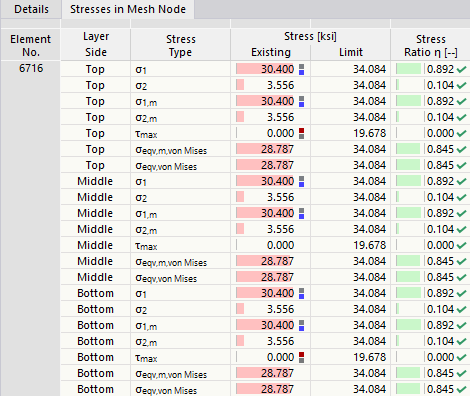Switch to the Details tab

31,9
